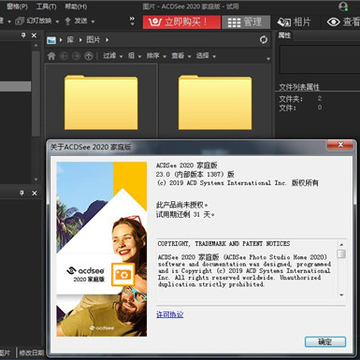Close the upper left pane
The height and width of the screenshot is (360, 360).
pos(34,36)
